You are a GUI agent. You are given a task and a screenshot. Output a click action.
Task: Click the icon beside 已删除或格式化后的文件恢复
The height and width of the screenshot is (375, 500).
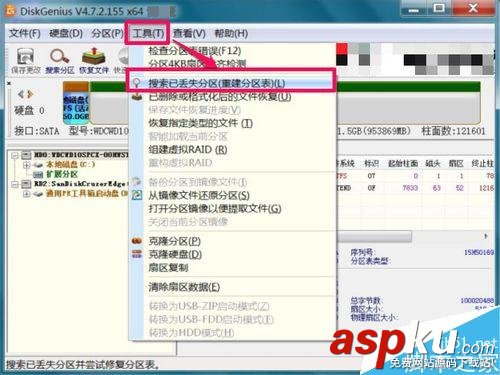tap(137, 97)
